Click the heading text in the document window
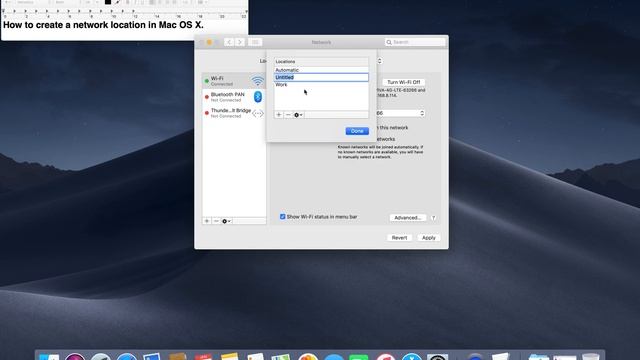Image resolution: width=640 pixels, height=360 pixels. pyautogui.click(x=103, y=25)
